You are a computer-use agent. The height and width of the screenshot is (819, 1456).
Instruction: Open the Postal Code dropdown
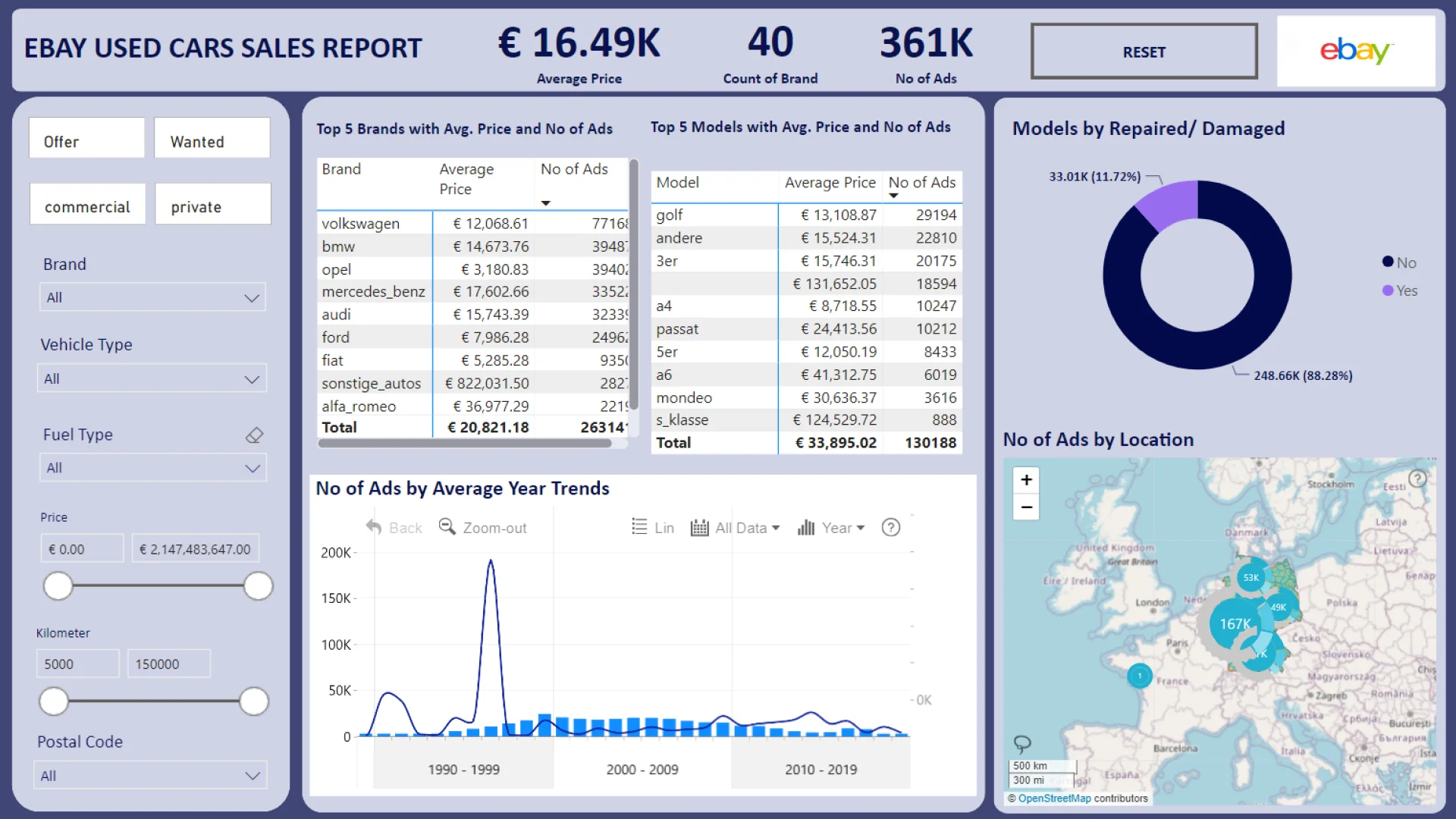pyautogui.click(x=151, y=776)
